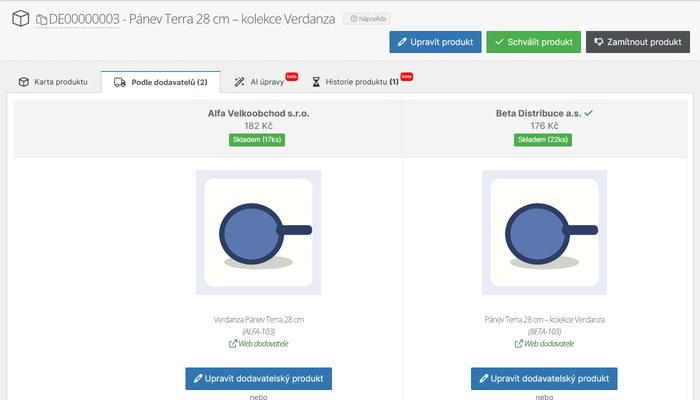Open the Alfa Velkoobchod pan product image
Screen dimensions: 700x400
pos(258,232)
